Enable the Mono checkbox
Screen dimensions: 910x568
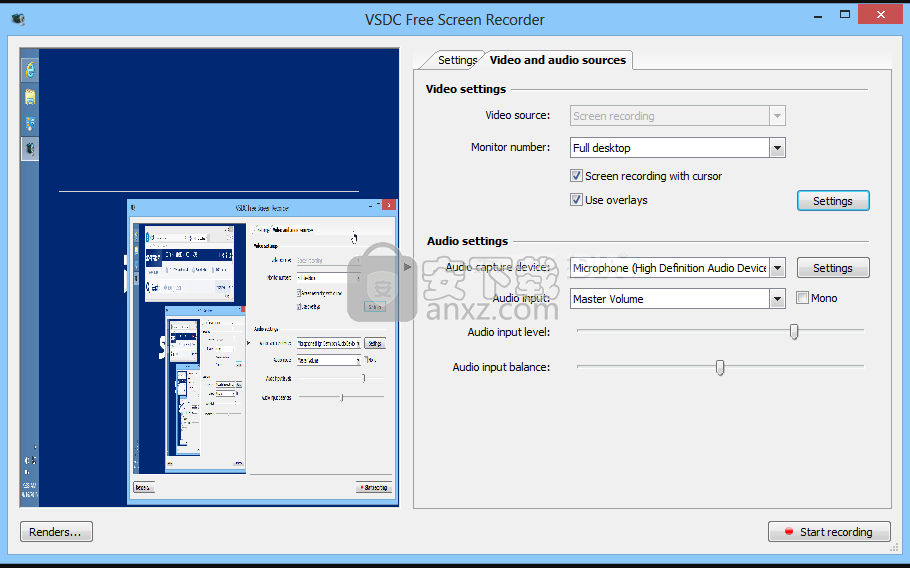pos(802,298)
